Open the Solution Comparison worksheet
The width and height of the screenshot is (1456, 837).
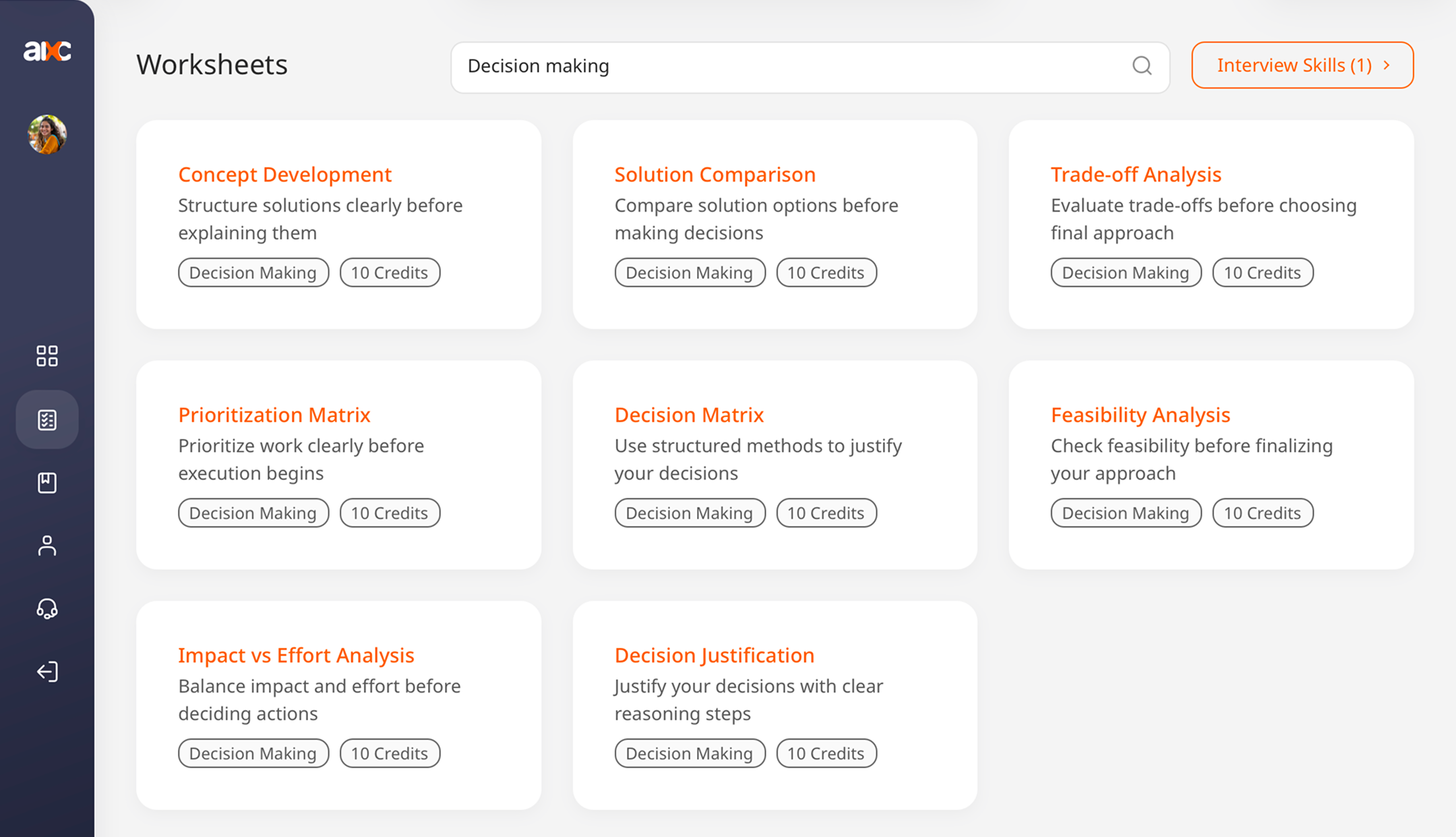(x=715, y=175)
